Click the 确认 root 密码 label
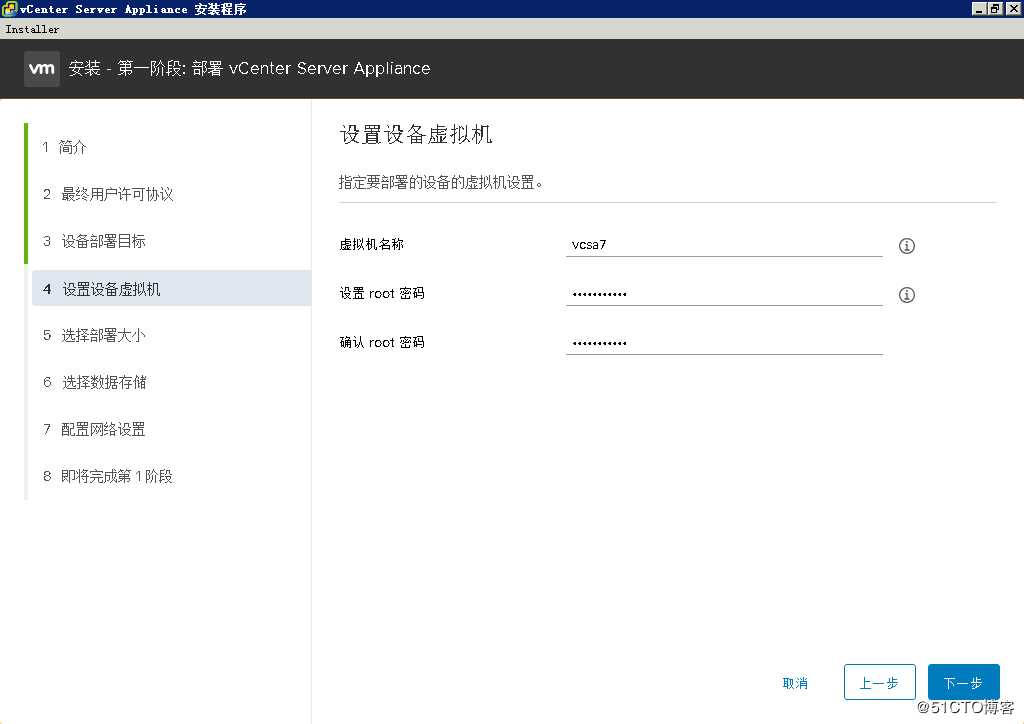Image resolution: width=1024 pixels, height=724 pixels. pyautogui.click(x=381, y=342)
